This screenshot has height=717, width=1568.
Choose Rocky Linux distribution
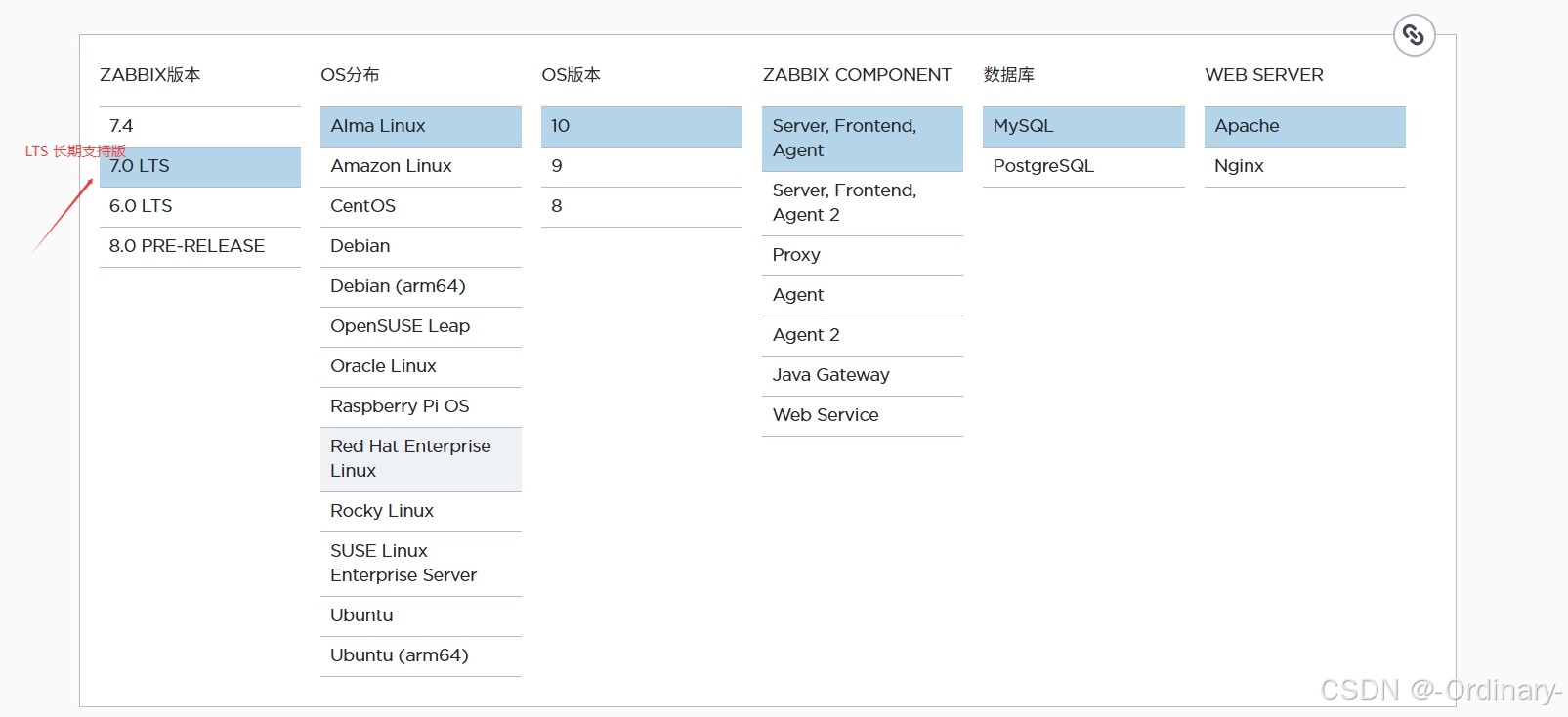coord(421,511)
